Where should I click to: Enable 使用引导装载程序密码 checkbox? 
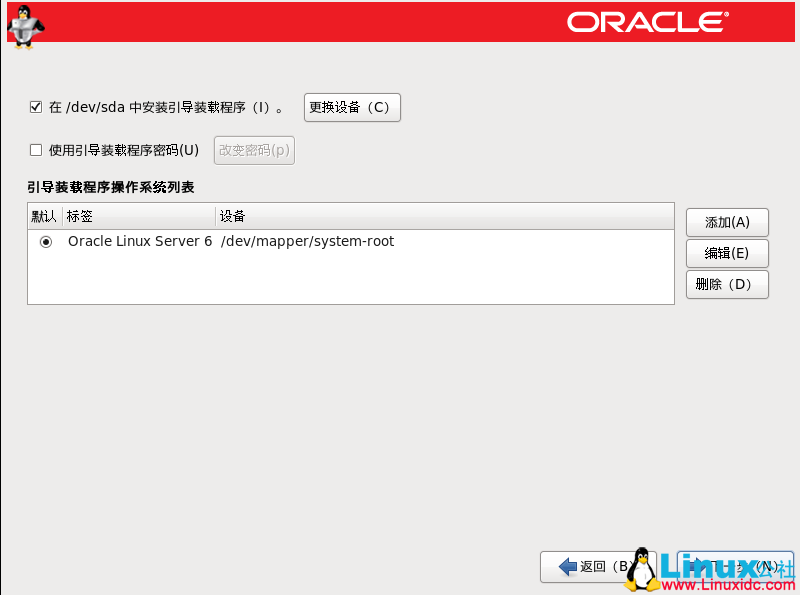point(36,150)
